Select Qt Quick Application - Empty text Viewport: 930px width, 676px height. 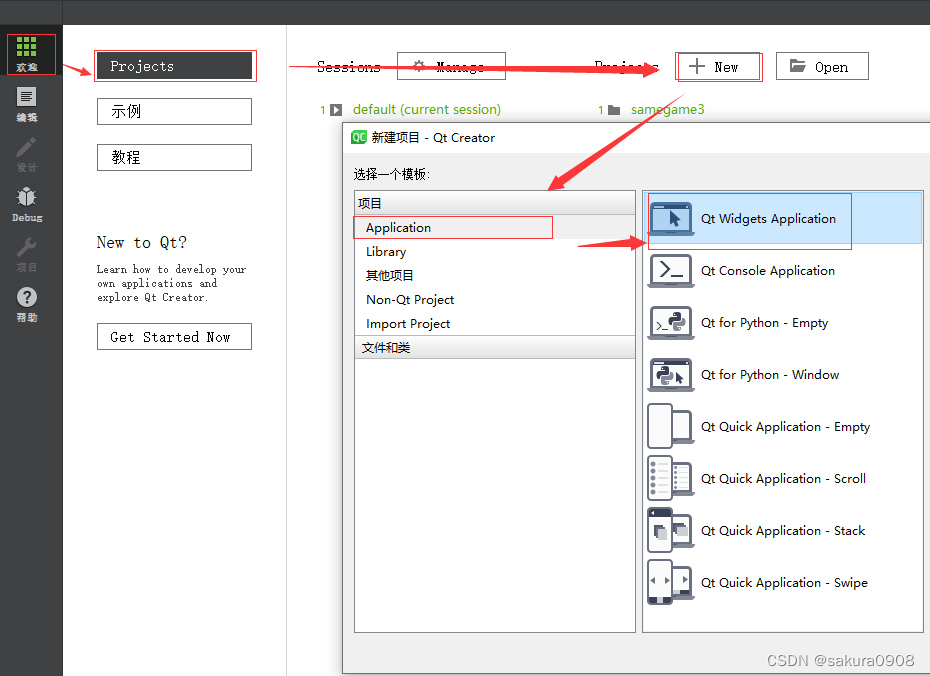click(785, 427)
